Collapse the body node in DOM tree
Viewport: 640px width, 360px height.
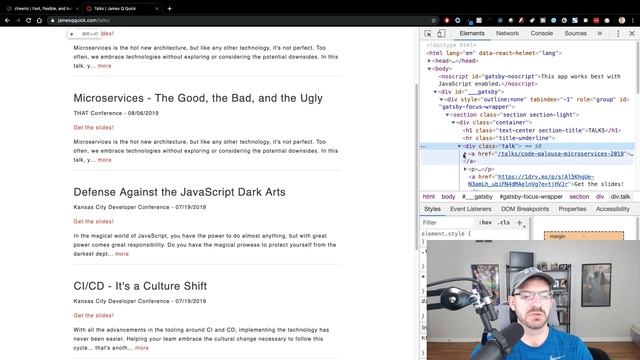tap(429, 69)
